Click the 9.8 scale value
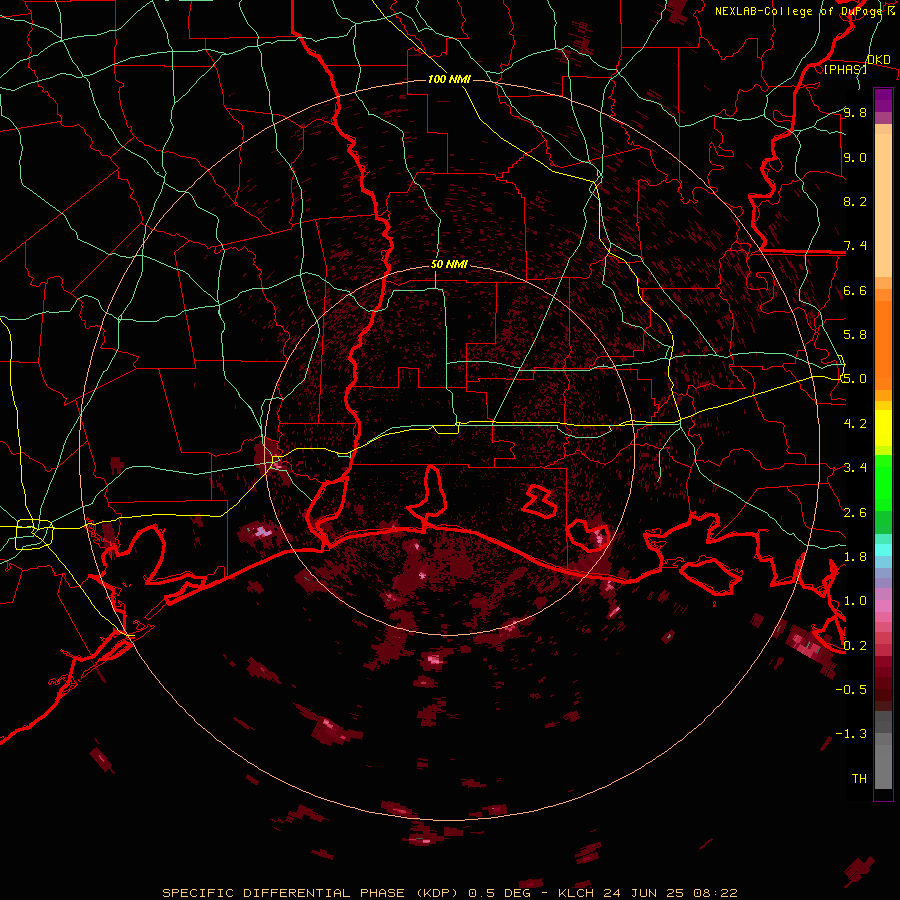 (x=855, y=112)
